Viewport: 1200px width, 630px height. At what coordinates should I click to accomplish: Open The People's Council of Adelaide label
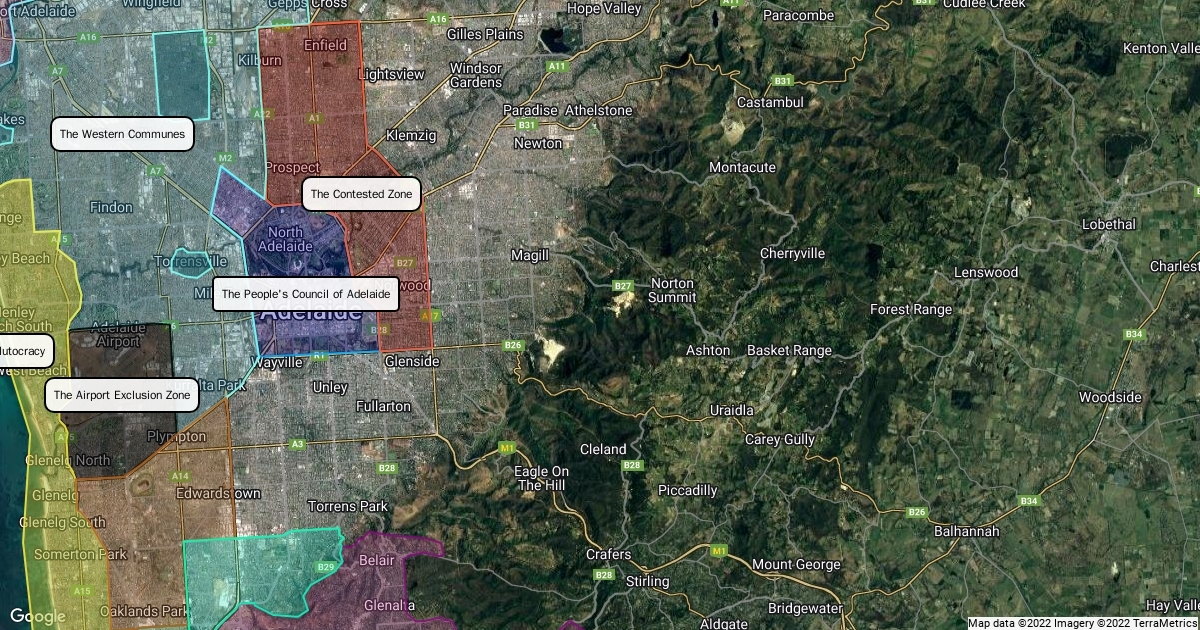[x=305, y=295]
